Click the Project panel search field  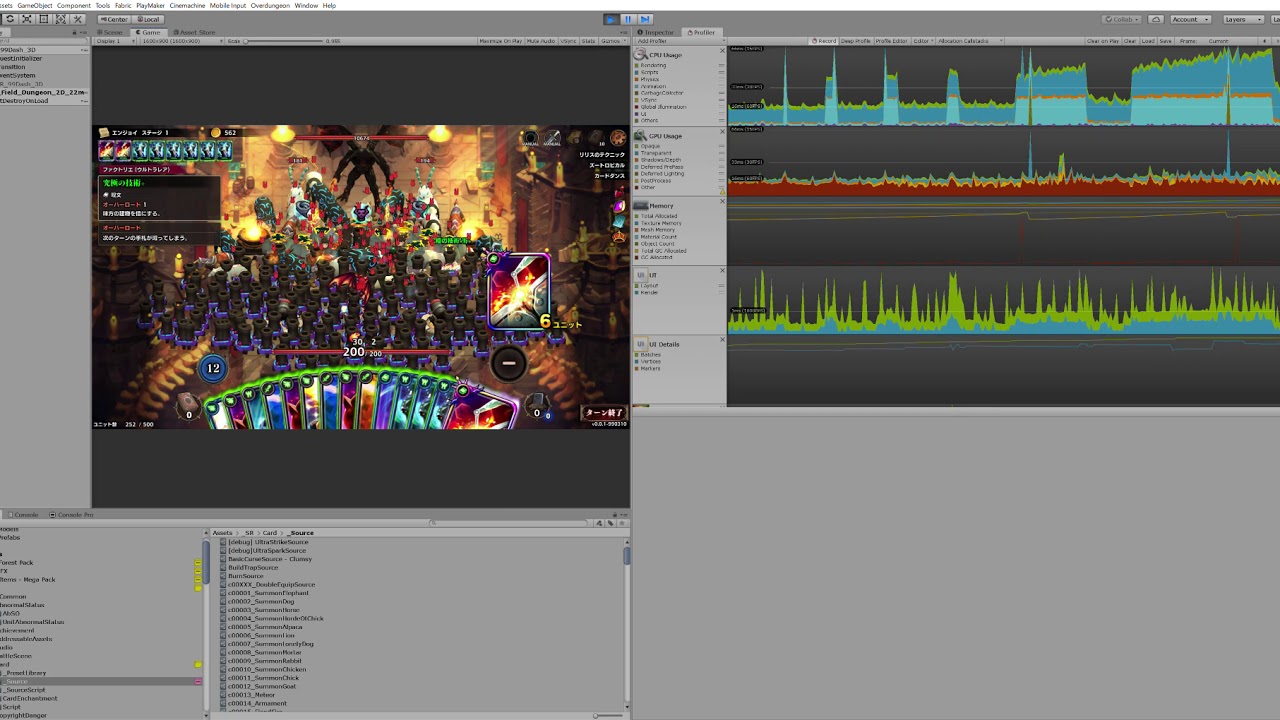pos(510,523)
